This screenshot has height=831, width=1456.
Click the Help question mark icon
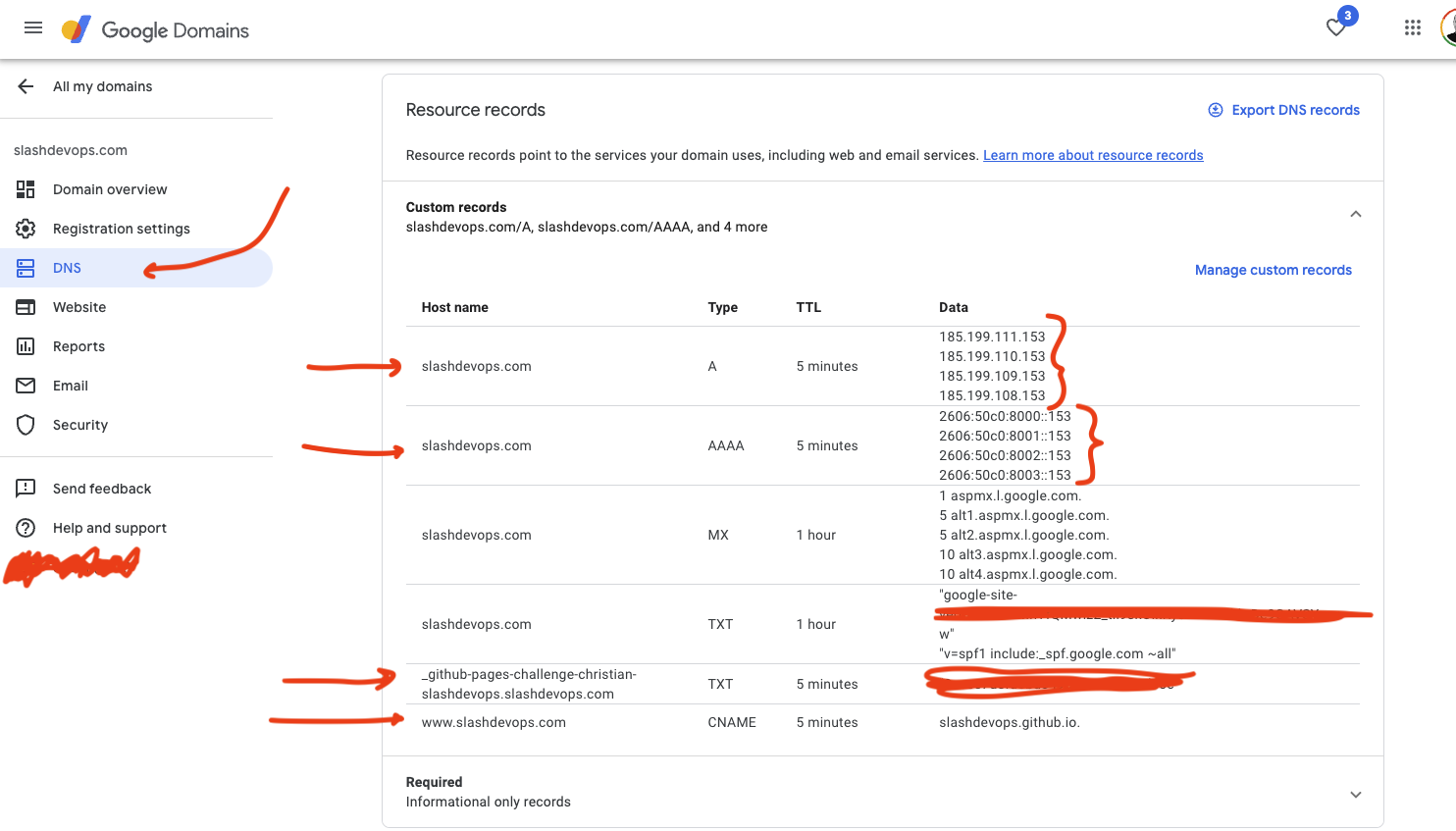tap(26, 528)
